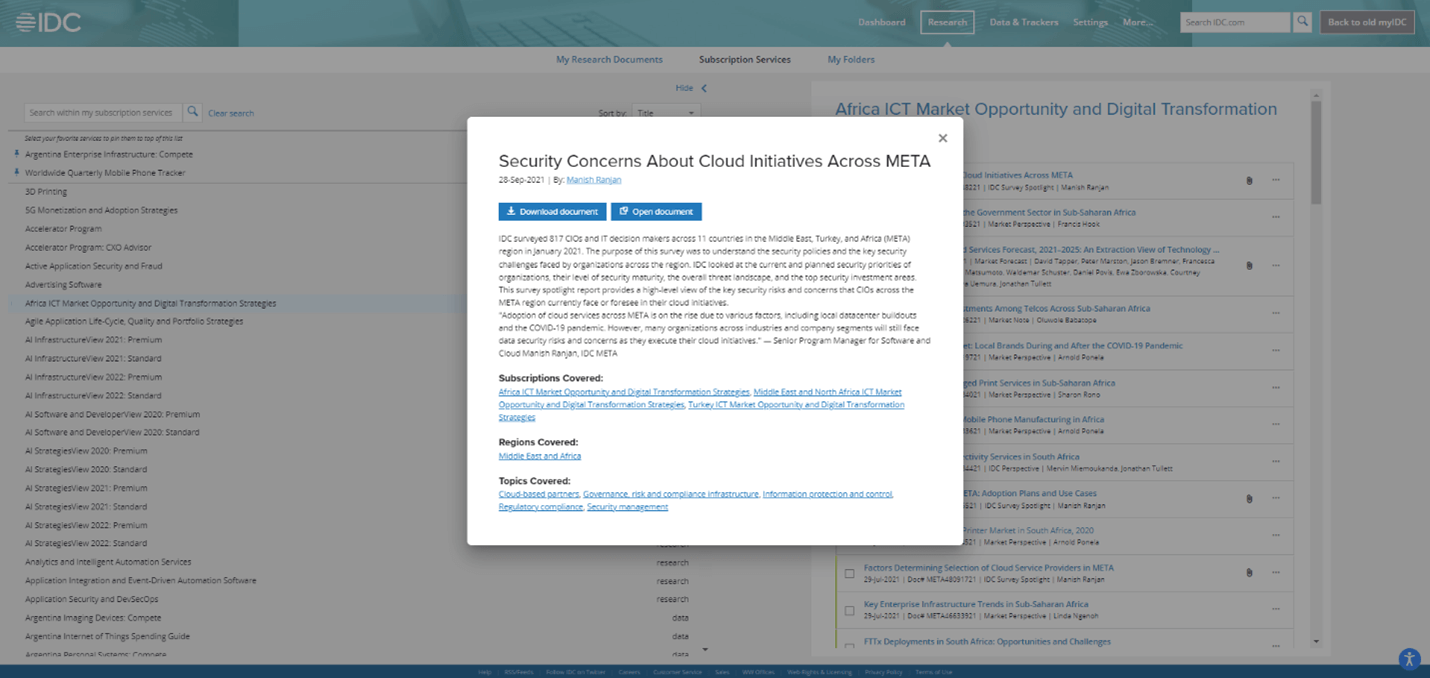This screenshot has height=678, width=1430.
Task: Click attachment icon on Services Forecast 2021–2025 row
Action: [1249, 265]
